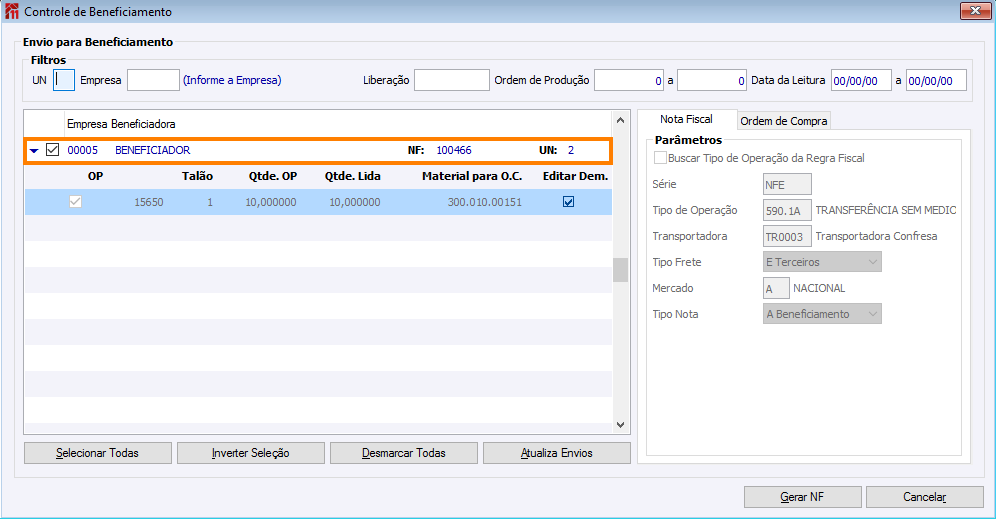Open the Tipo Nota dropdown
Image resolution: width=996 pixels, height=519 pixels.
pos(822,314)
